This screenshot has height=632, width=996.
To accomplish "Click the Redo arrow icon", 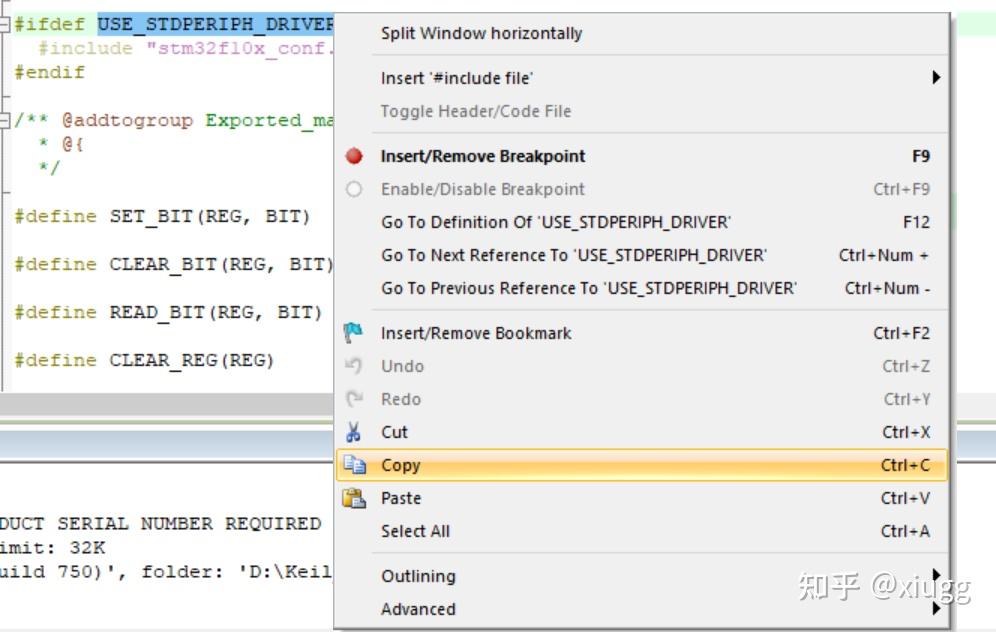I will (354, 399).
